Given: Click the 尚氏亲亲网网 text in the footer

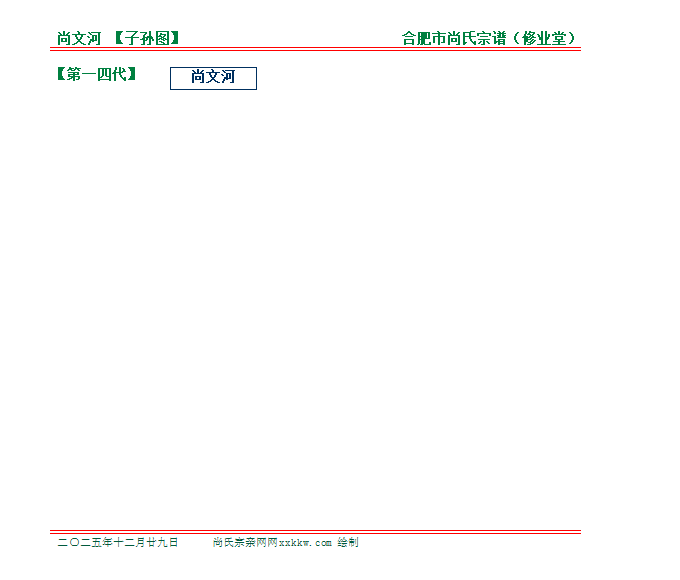Looking at the screenshot, I should [244, 542].
